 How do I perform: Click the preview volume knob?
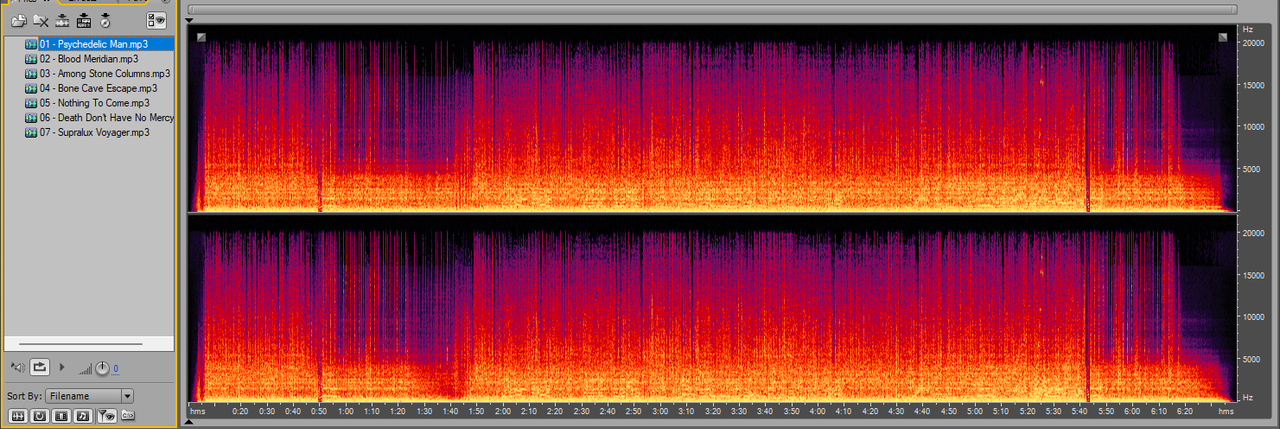tap(102, 368)
